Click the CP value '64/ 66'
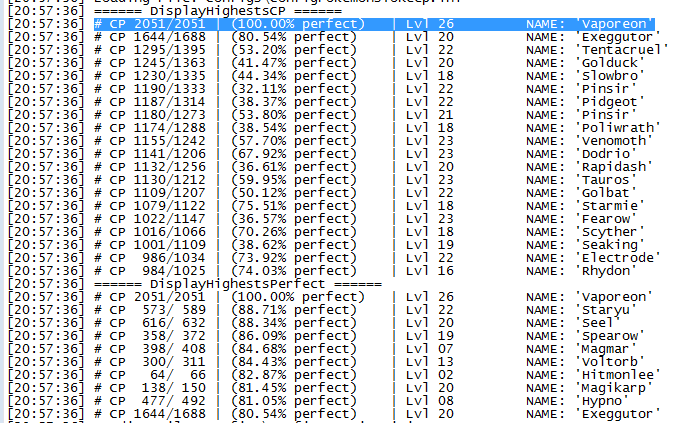 (x=178, y=375)
